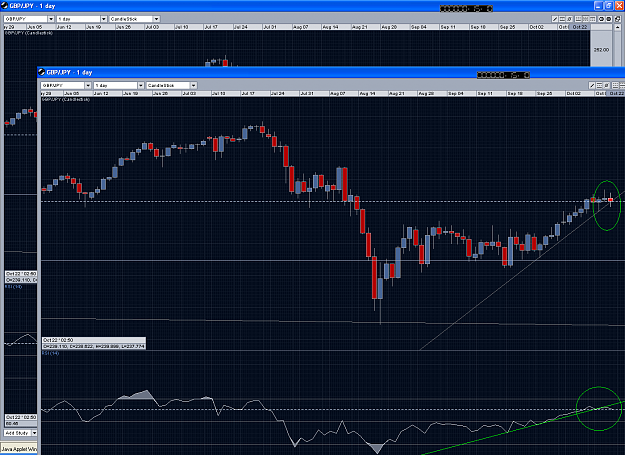Select the line drawing tool in front chart window
625x455 pixels.
pos(592,85)
